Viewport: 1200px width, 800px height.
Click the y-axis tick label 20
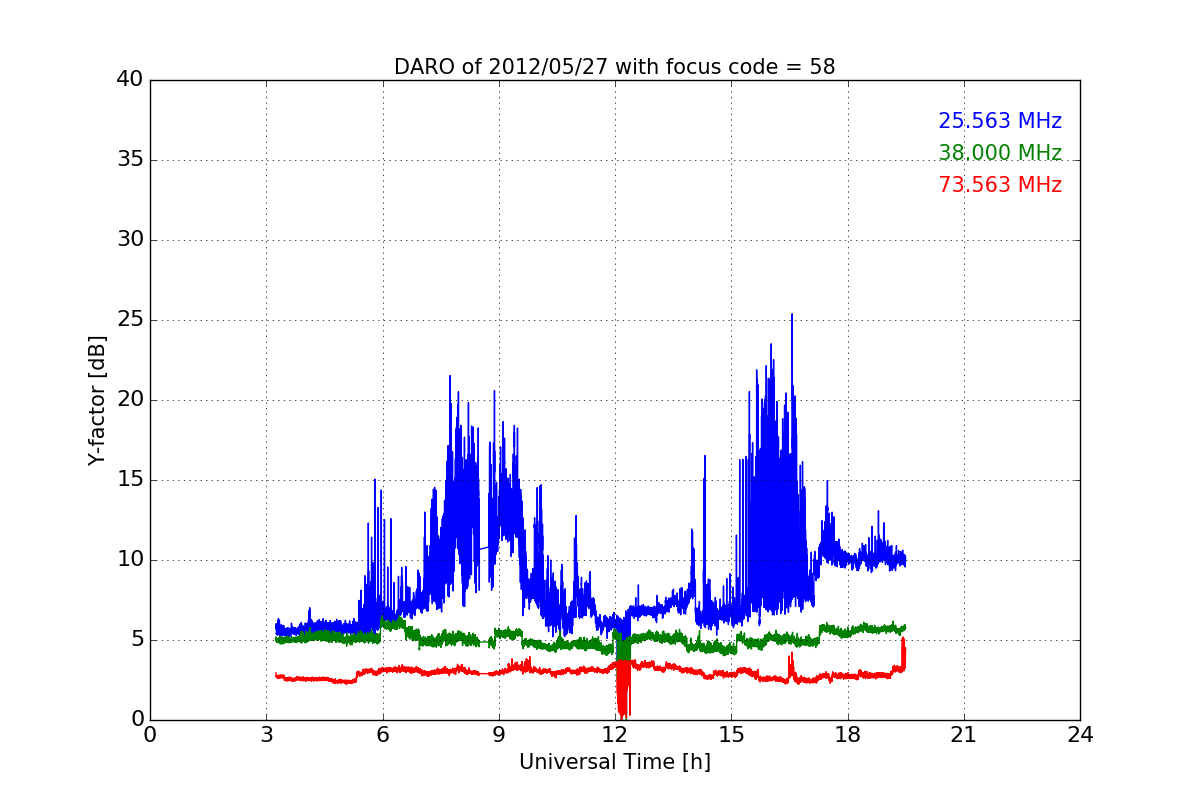(x=130, y=400)
